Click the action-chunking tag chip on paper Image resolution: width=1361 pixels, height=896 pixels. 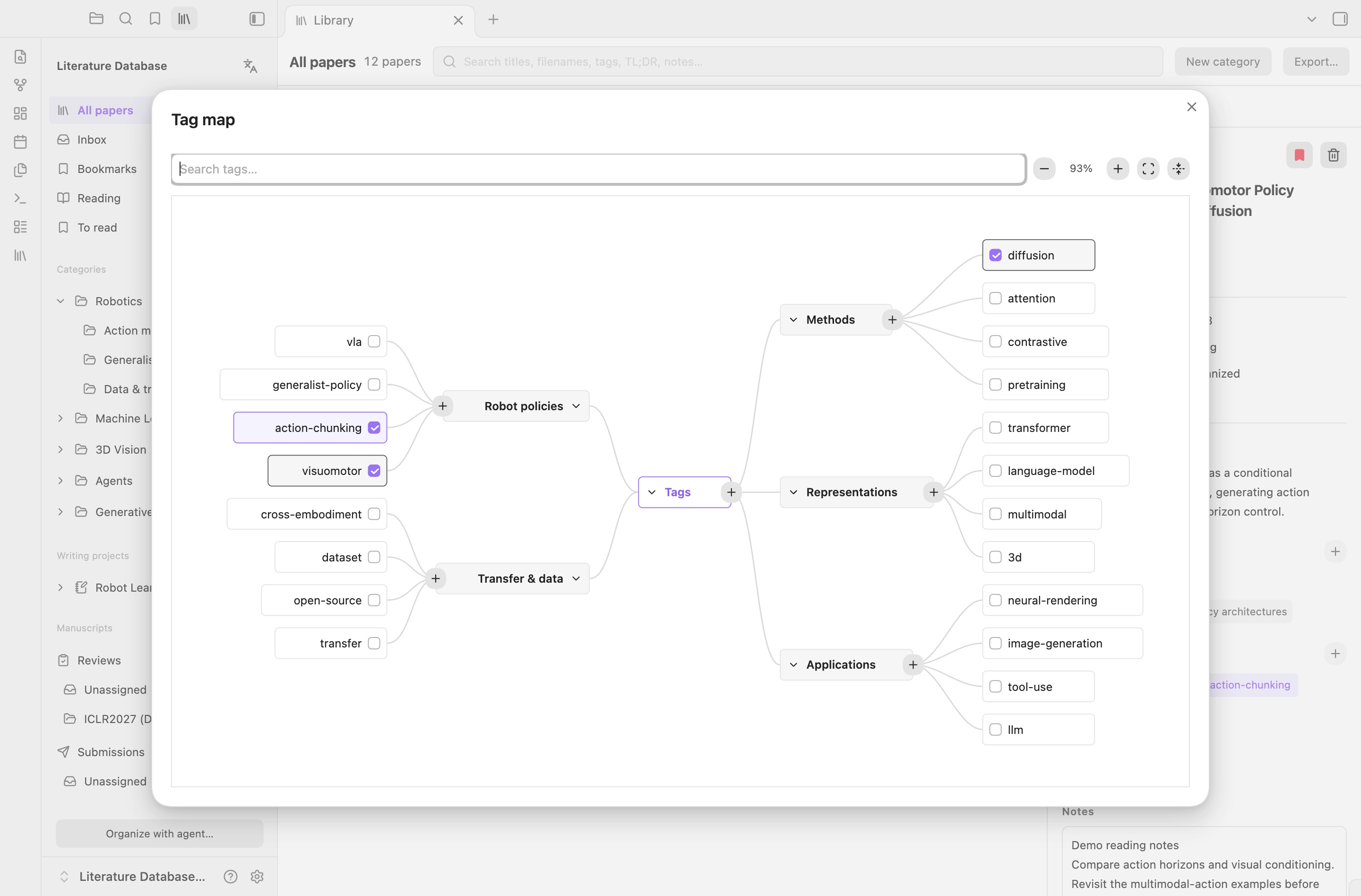pyautogui.click(x=1252, y=685)
